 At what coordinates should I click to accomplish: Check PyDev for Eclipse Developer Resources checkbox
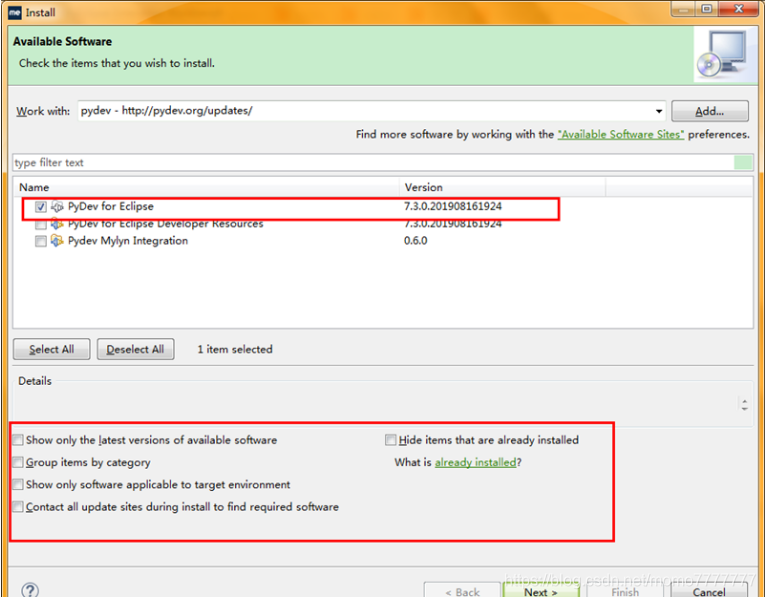(x=41, y=225)
